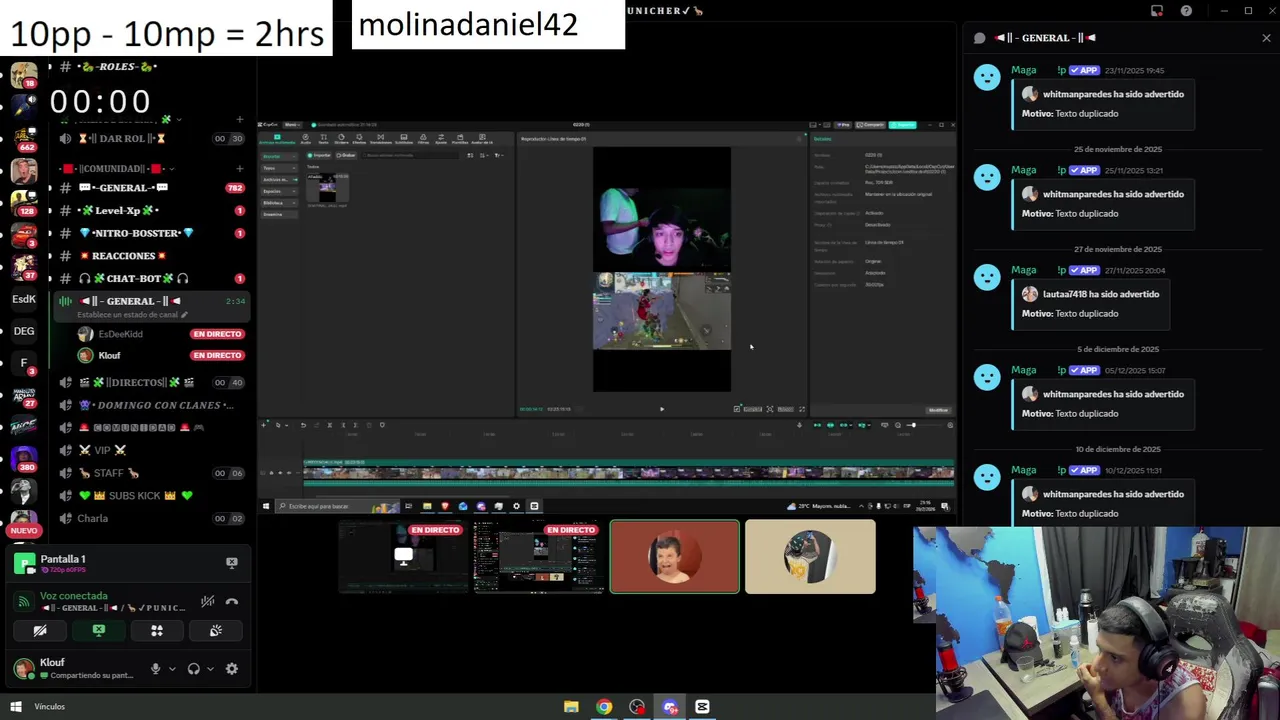Open voice connection signal details
This screenshot has height=720, width=1280.
click(24, 601)
